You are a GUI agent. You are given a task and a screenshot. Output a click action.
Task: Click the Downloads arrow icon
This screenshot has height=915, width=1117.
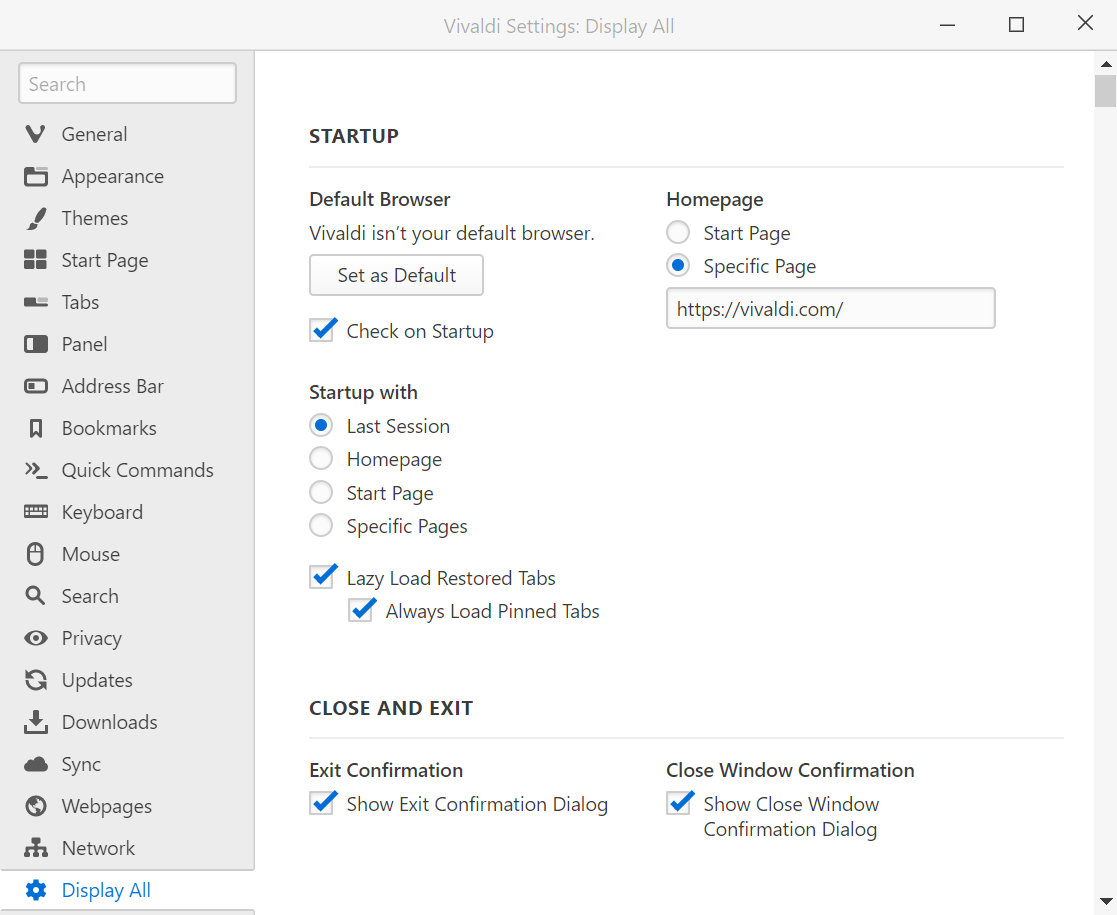(x=36, y=722)
